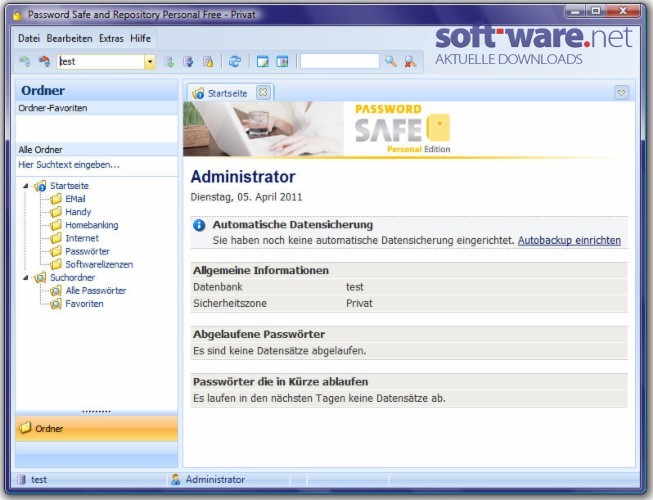
Task: Click the add database toolbar icon
Action: pyautogui.click(x=169, y=62)
